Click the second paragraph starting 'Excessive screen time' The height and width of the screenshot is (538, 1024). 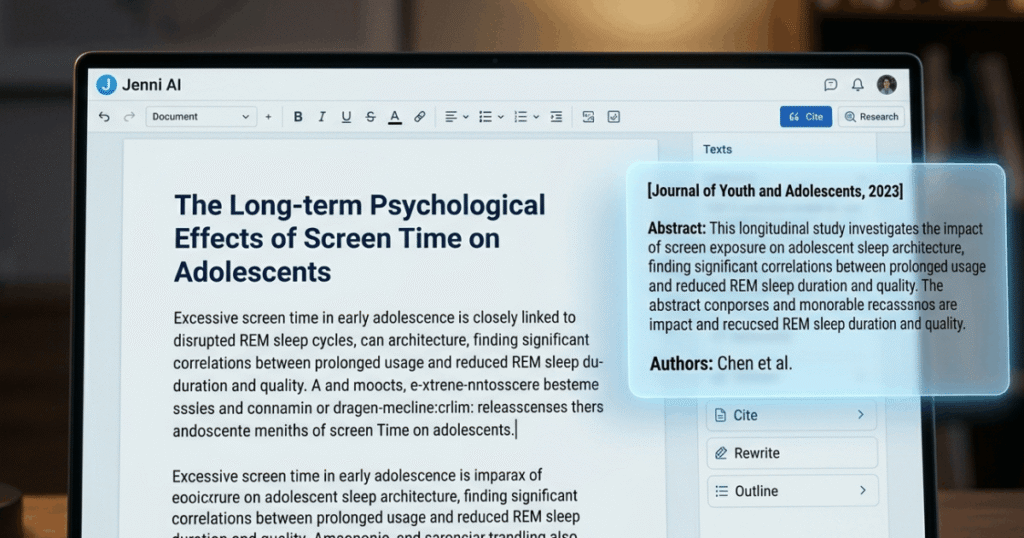click(x=376, y=503)
